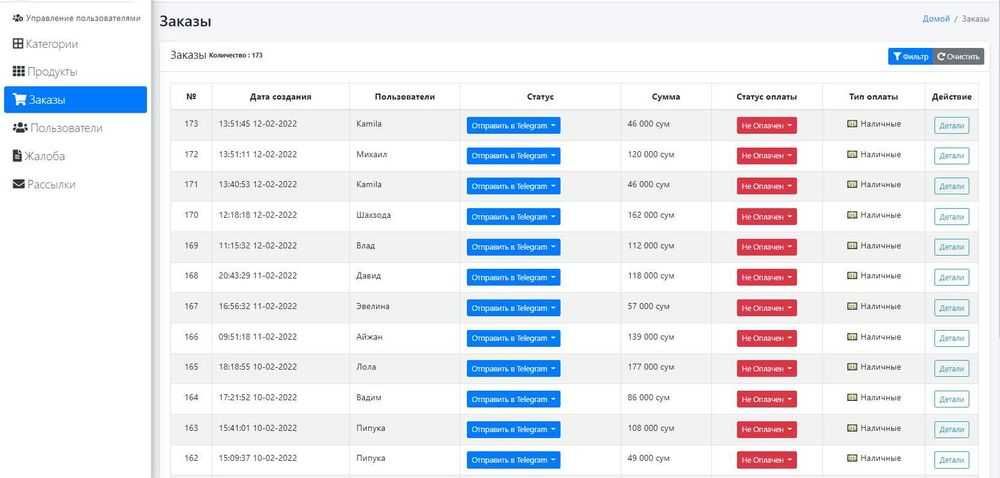The image size is (1000, 478).
Task: Follow the Домой breadcrumb link
Action: click(936, 19)
